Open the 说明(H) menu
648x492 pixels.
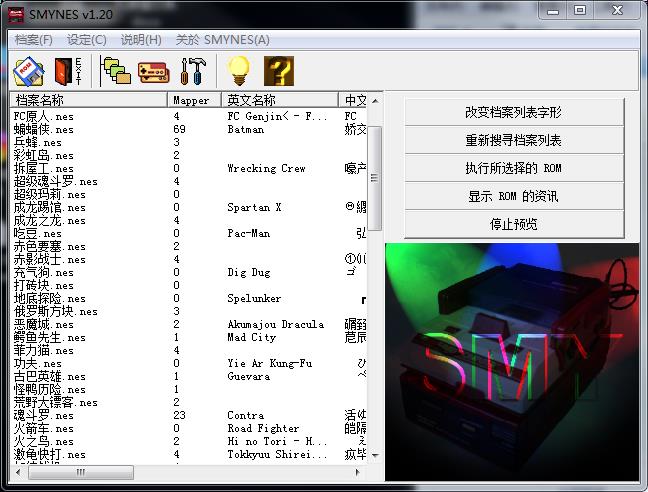[141, 40]
